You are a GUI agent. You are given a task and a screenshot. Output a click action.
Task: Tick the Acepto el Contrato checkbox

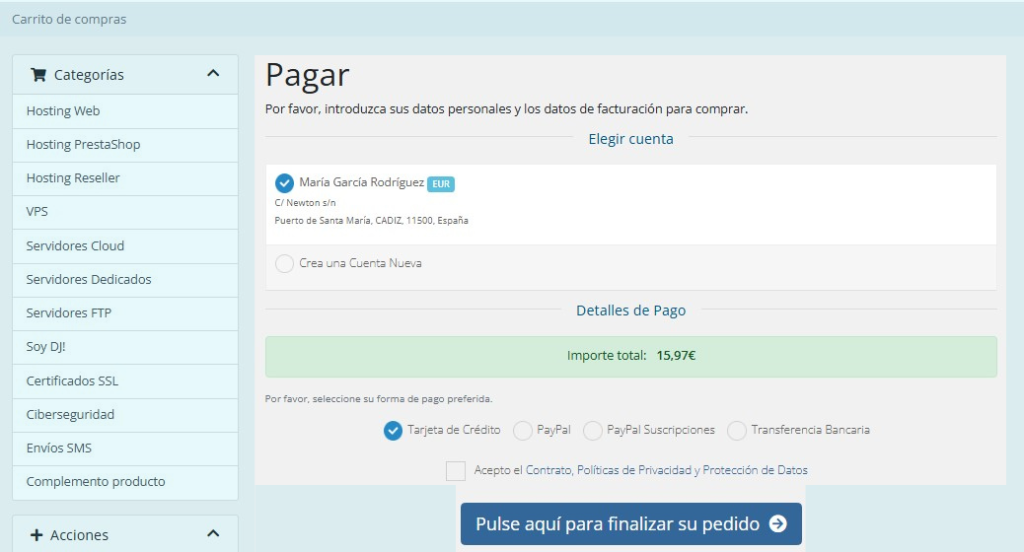(x=456, y=470)
